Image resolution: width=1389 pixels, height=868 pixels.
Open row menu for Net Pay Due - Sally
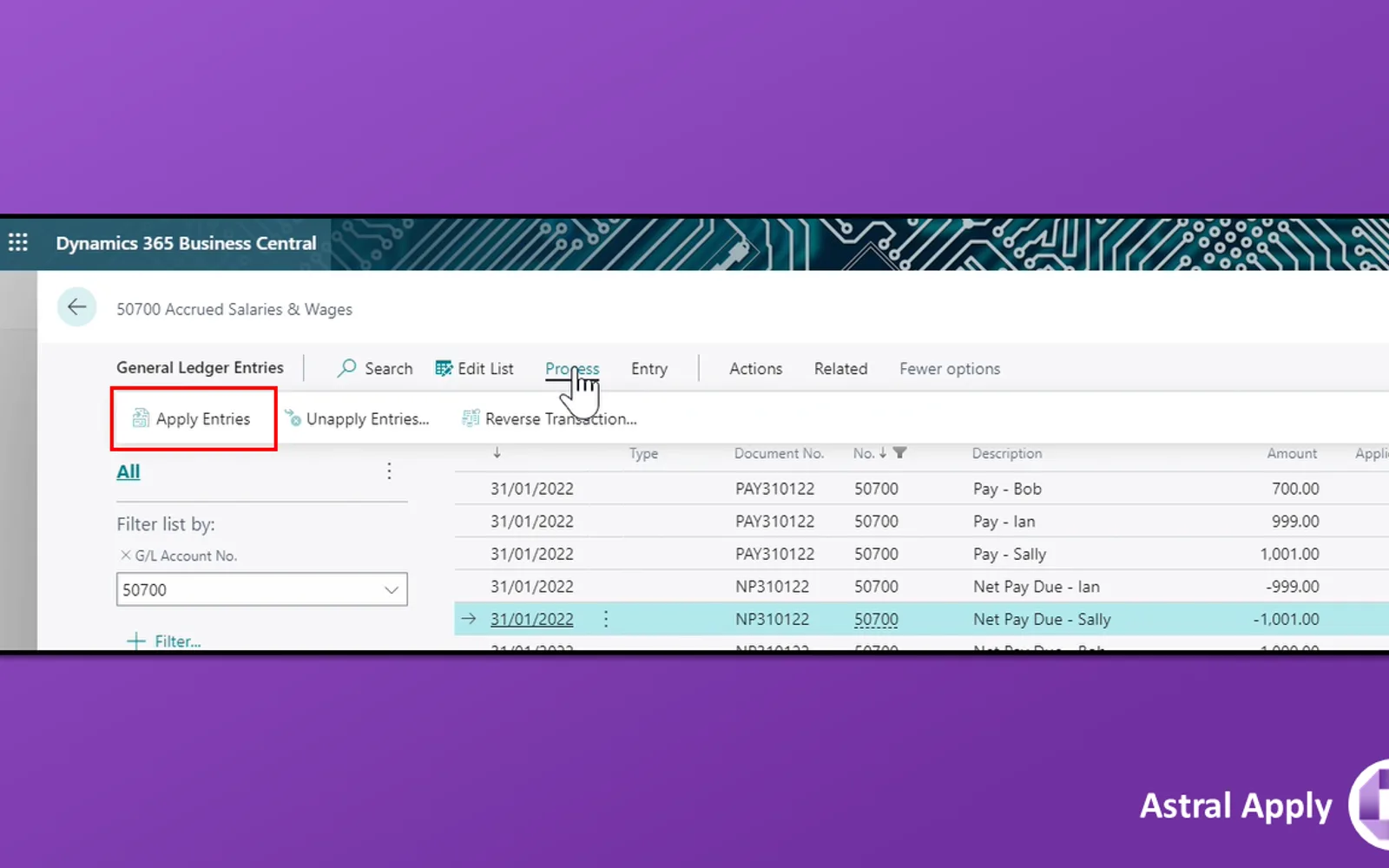pos(606,619)
